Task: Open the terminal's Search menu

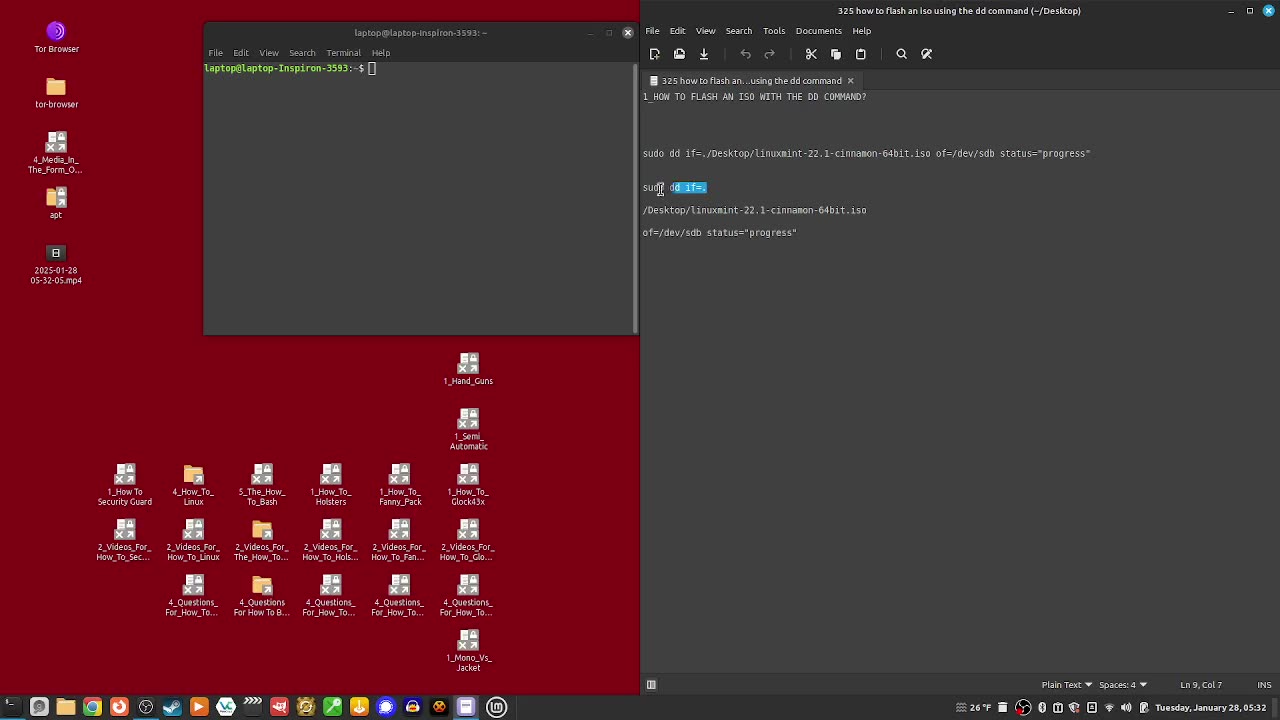Action: point(302,53)
